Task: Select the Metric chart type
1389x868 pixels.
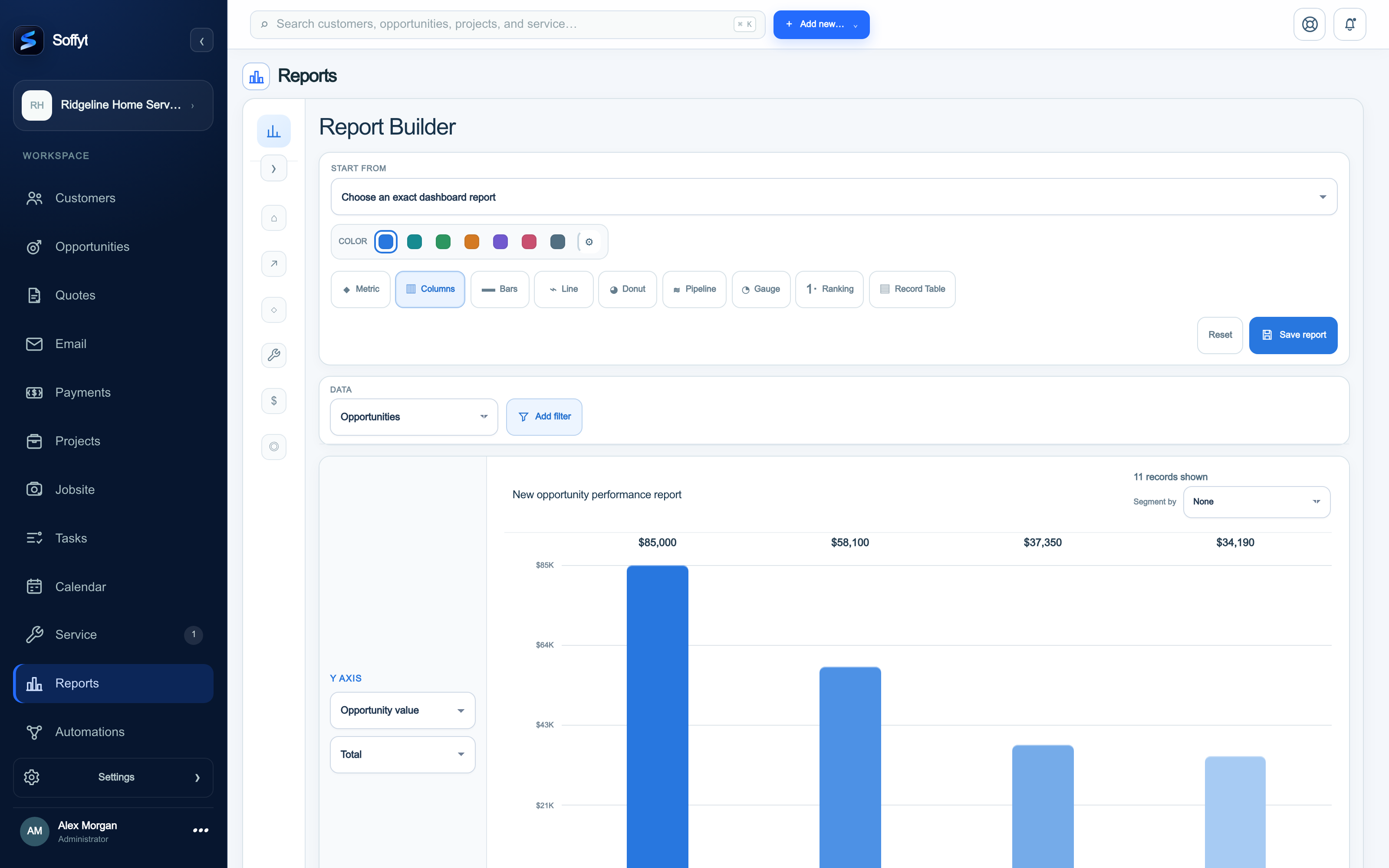Action: pos(360,289)
